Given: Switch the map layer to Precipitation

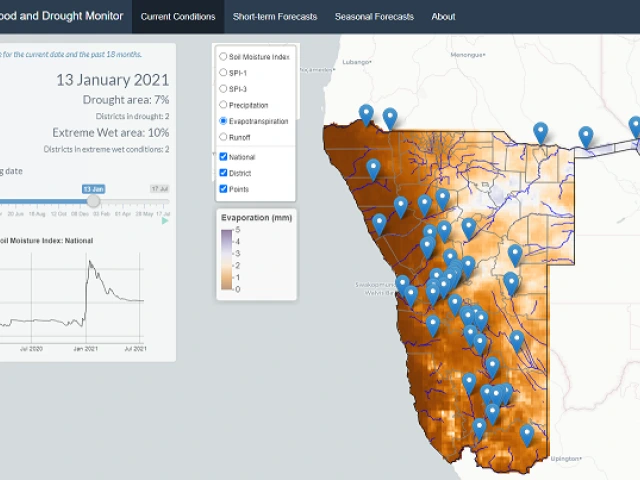Looking at the screenshot, I should click(x=223, y=105).
